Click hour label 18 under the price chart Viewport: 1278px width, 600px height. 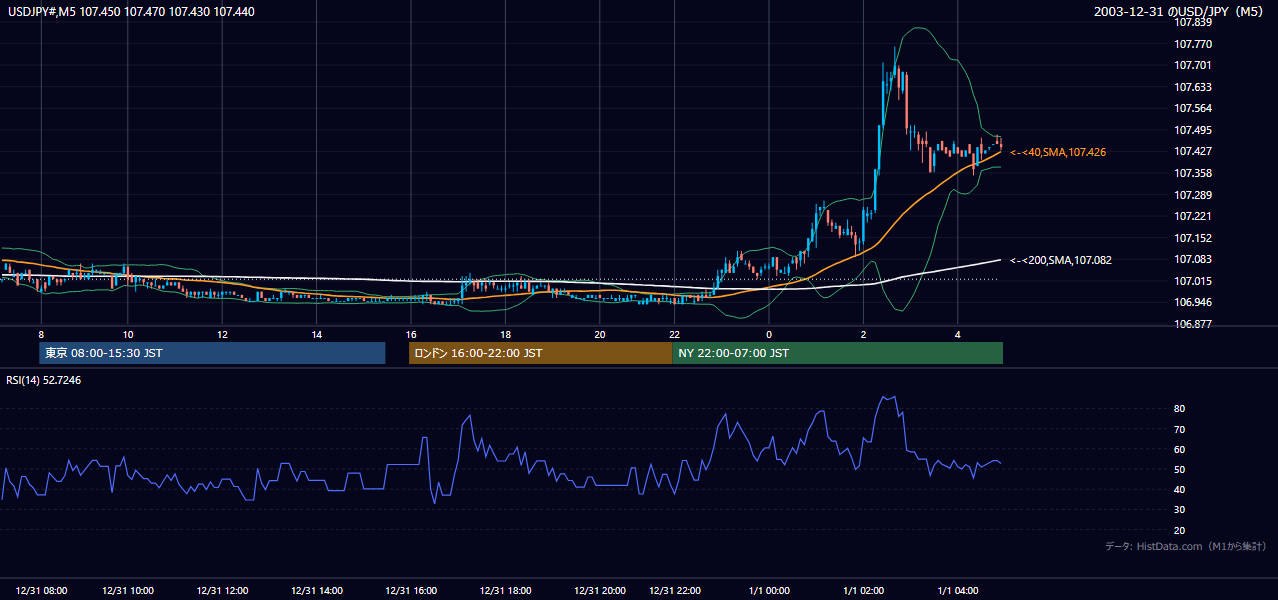(505, 334)
